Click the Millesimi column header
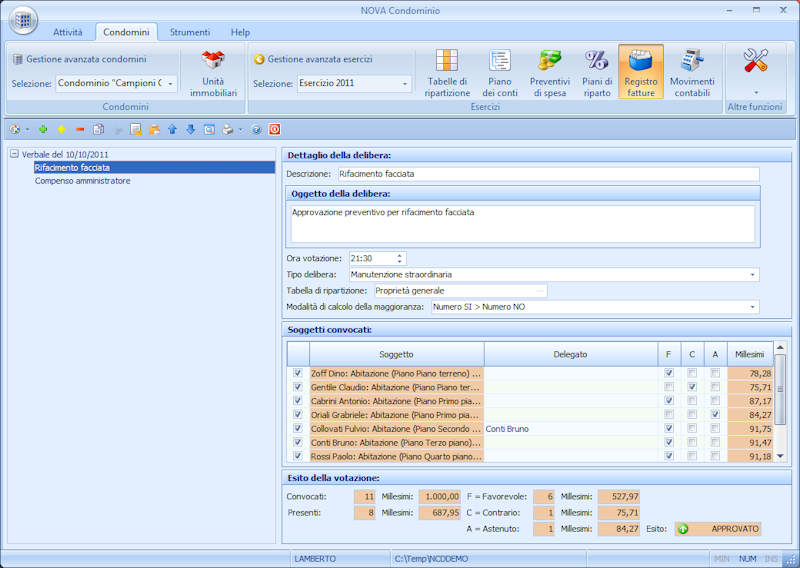 click(749, 354)
